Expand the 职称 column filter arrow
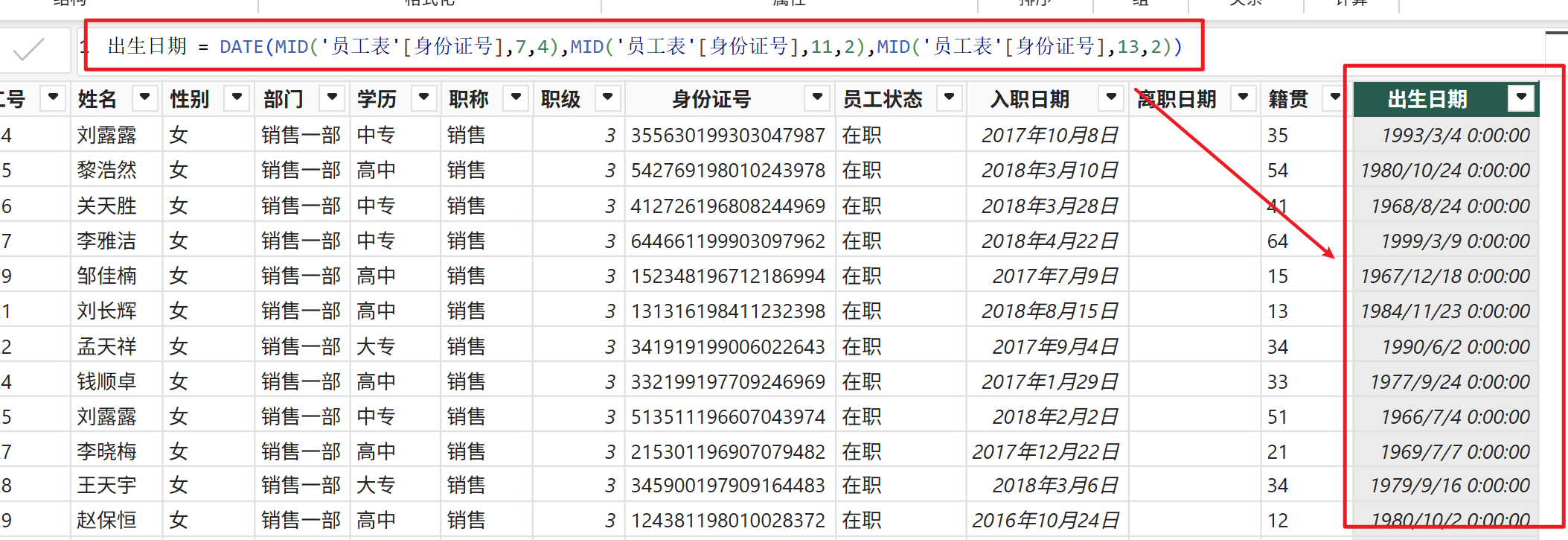 click(516, 98)
